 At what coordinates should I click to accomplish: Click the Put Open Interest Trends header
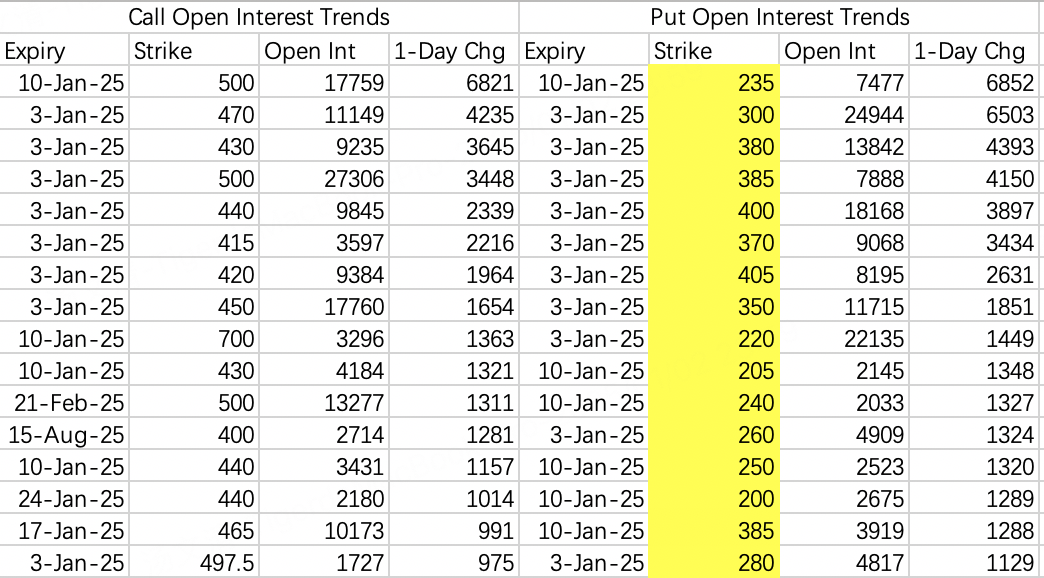tap(780, 17)
